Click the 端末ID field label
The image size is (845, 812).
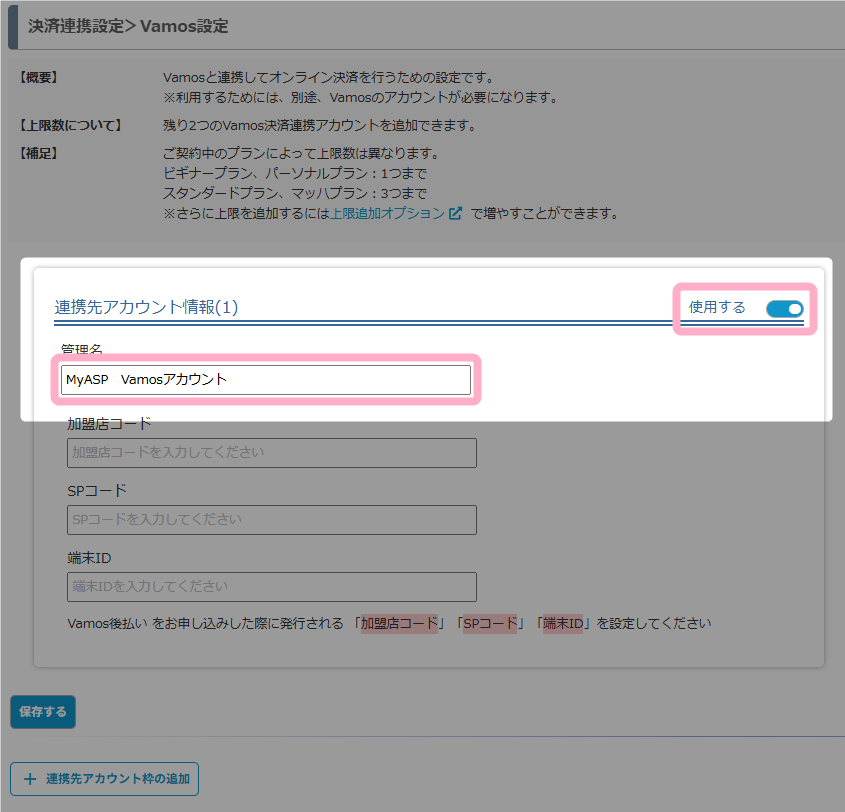pyautogui.click(x=88, y=557)
